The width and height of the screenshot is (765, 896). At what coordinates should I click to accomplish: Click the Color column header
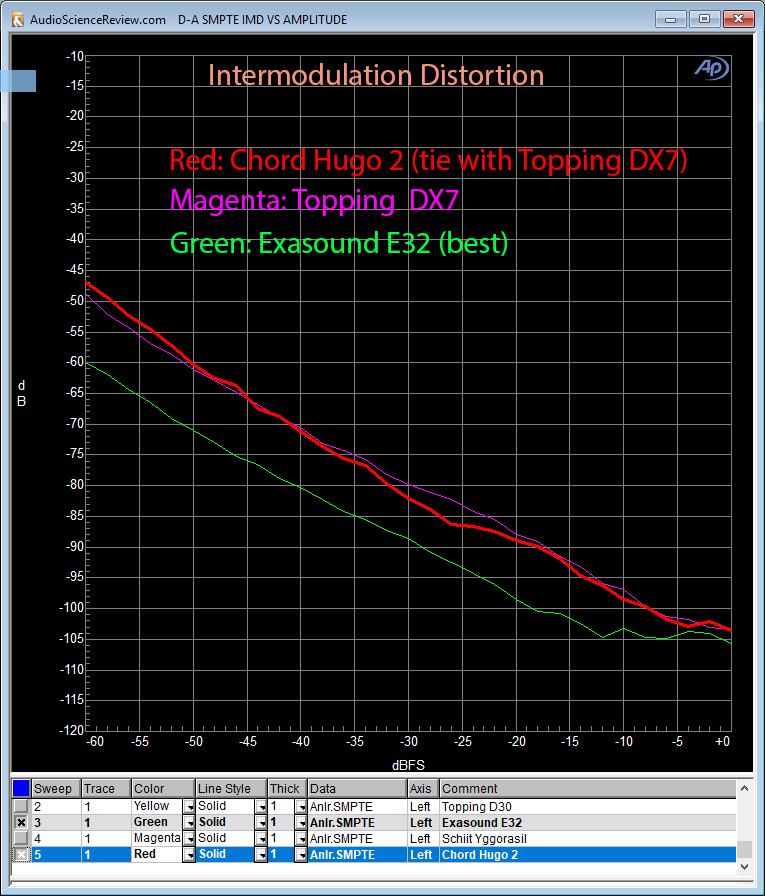click(163, 789)
